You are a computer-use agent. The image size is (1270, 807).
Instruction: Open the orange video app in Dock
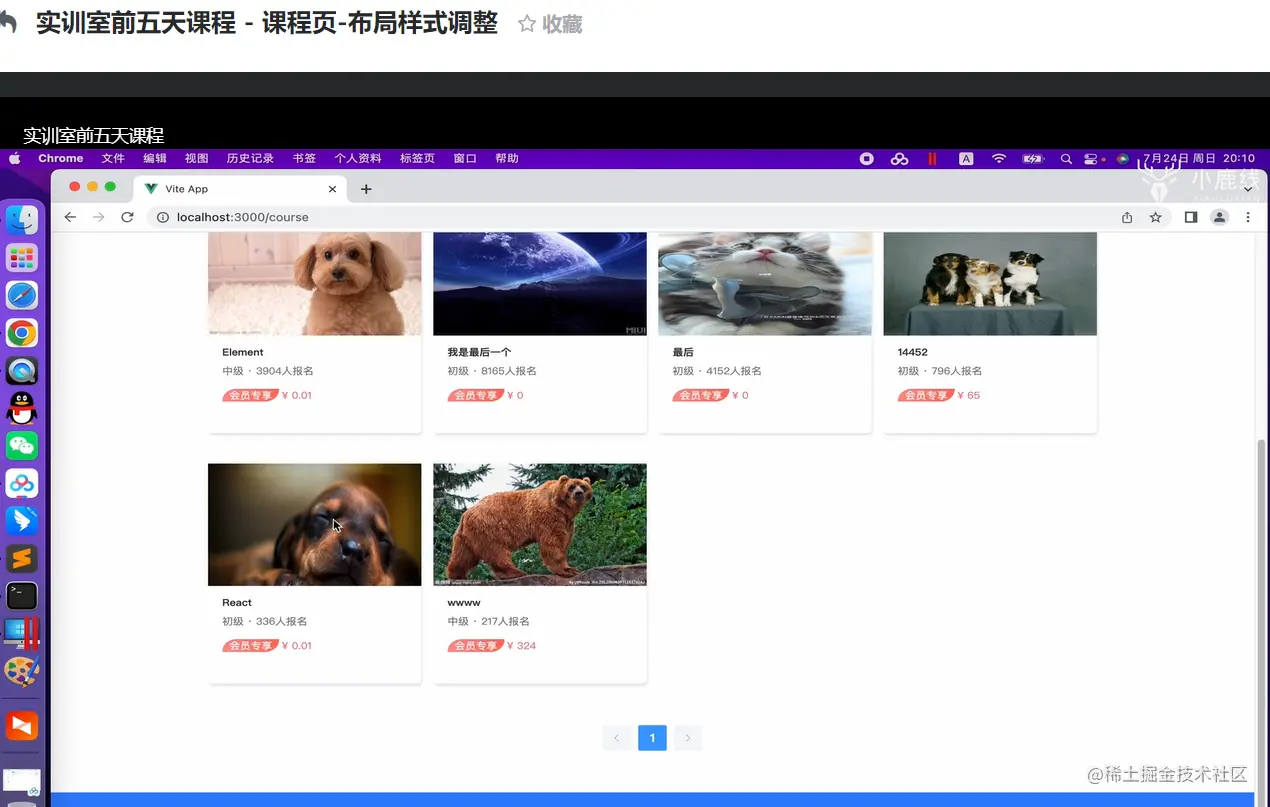pos(22,725)
